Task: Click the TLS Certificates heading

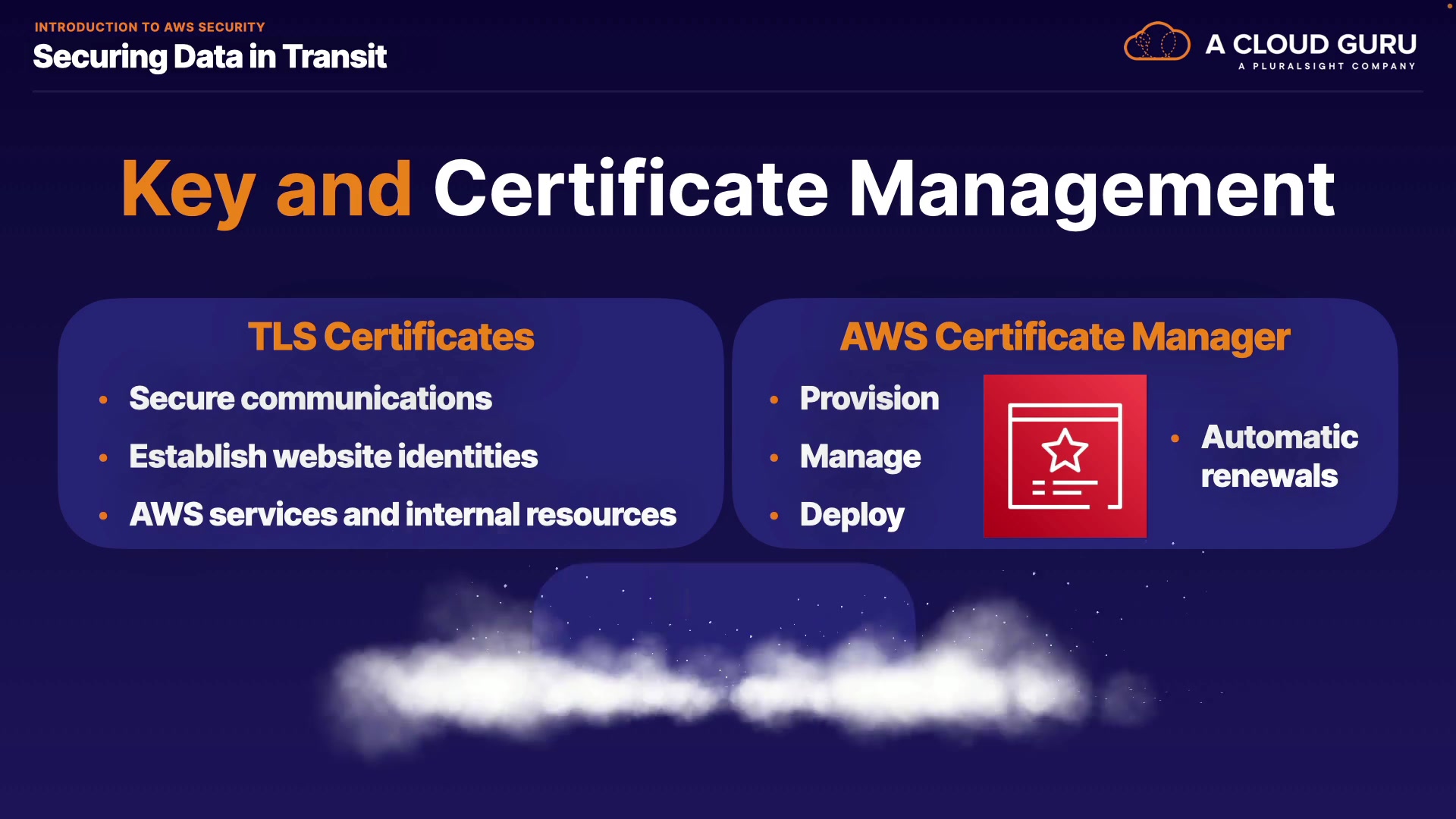Action: 391,337
